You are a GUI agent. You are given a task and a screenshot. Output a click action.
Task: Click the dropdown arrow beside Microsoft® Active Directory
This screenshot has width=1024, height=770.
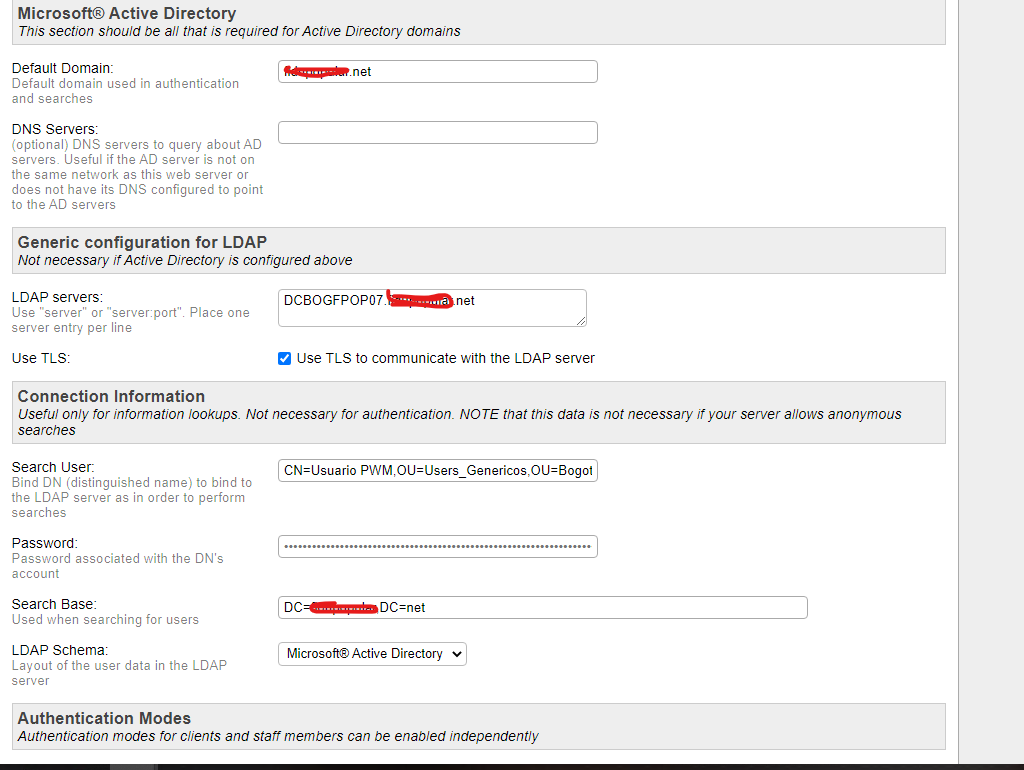pyautogui.click(x=457, y=654)
